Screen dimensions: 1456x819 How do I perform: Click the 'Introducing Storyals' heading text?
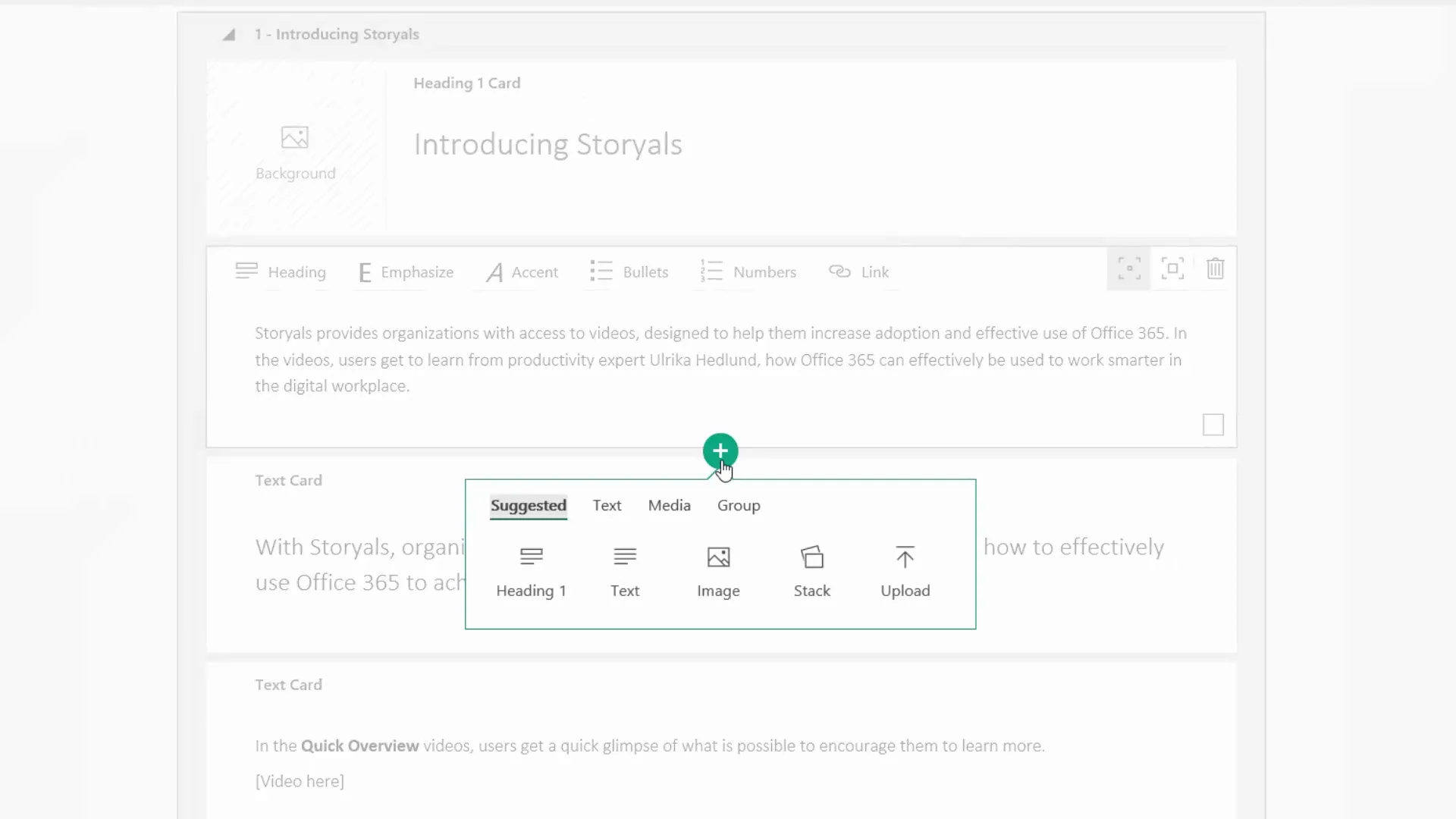point(548,144)
